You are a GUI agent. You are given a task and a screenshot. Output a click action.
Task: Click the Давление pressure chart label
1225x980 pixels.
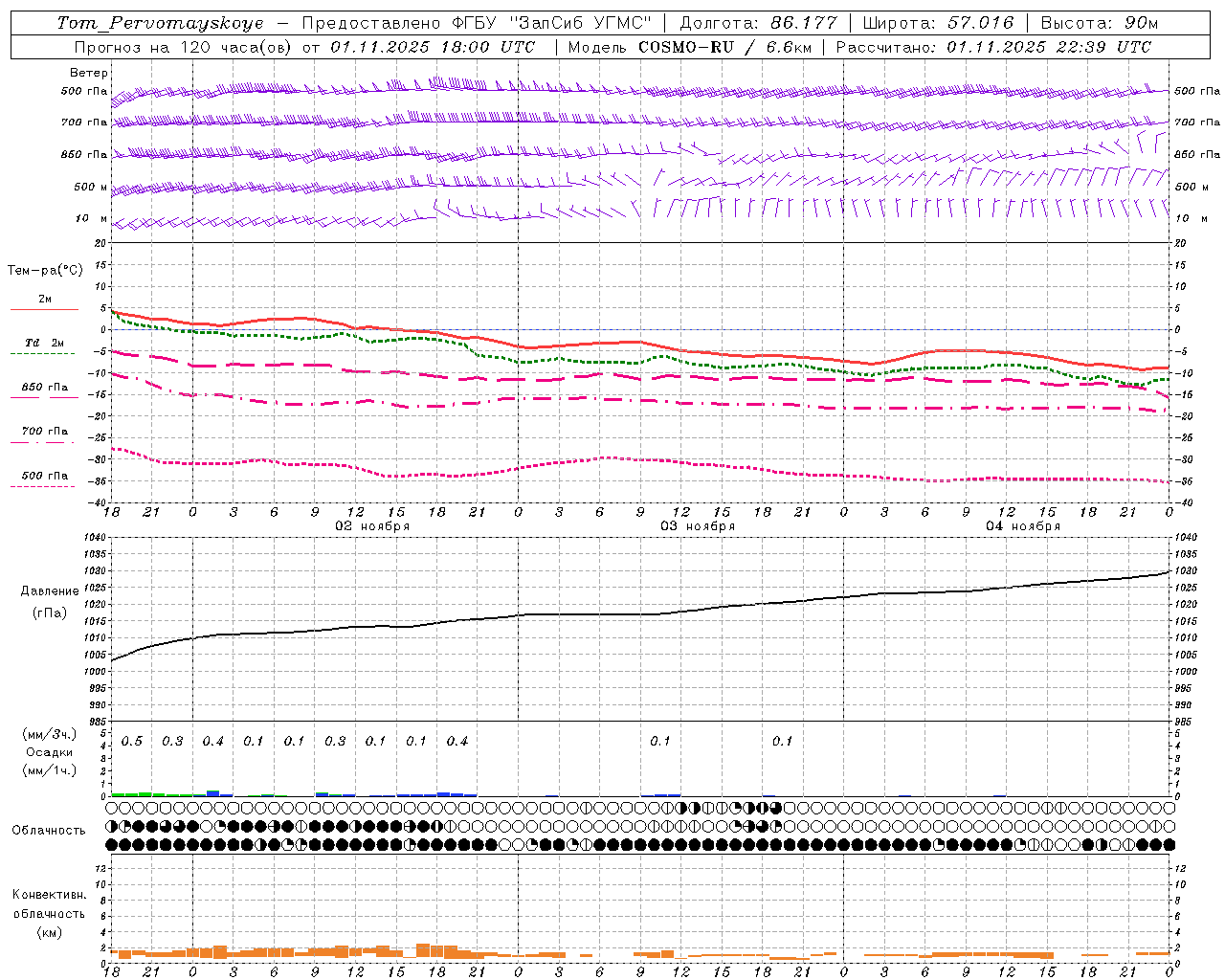coord(50,591)
